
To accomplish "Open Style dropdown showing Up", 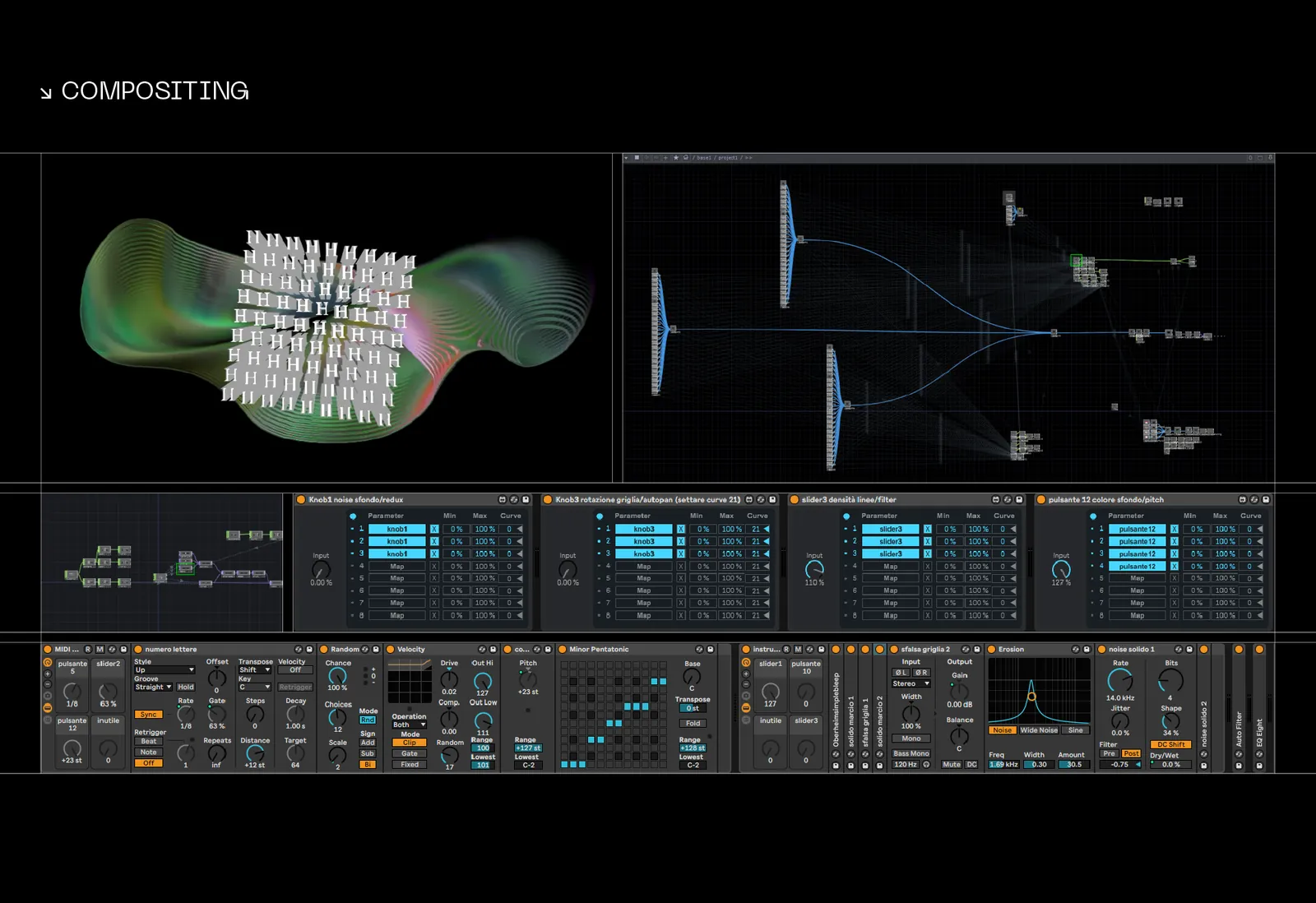I will 164,670.
